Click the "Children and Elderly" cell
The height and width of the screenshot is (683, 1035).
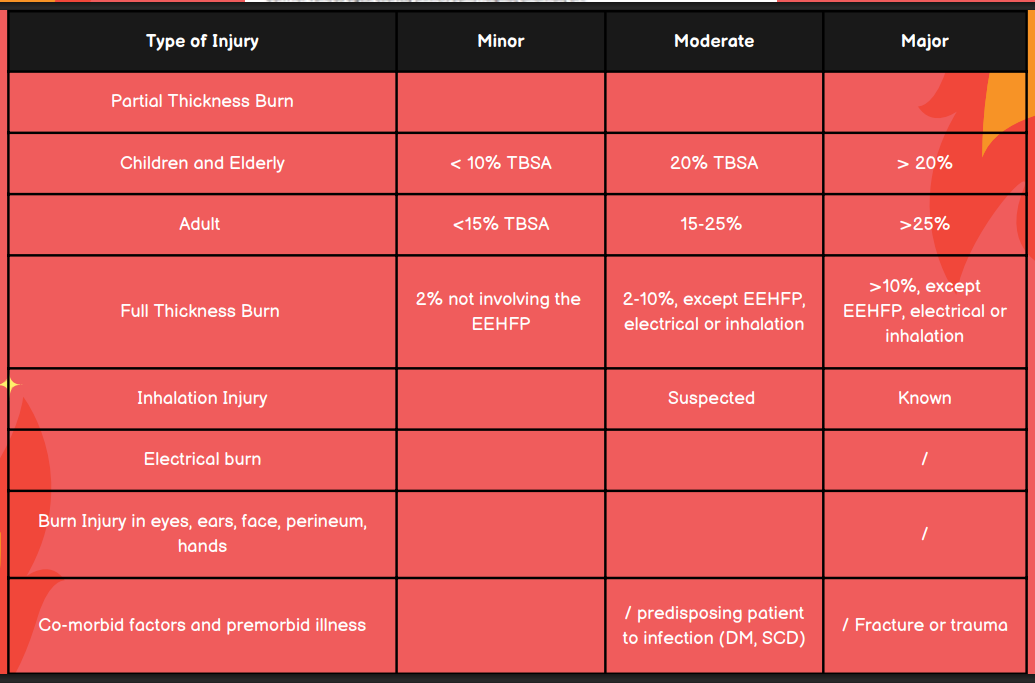tap(202, 163)
